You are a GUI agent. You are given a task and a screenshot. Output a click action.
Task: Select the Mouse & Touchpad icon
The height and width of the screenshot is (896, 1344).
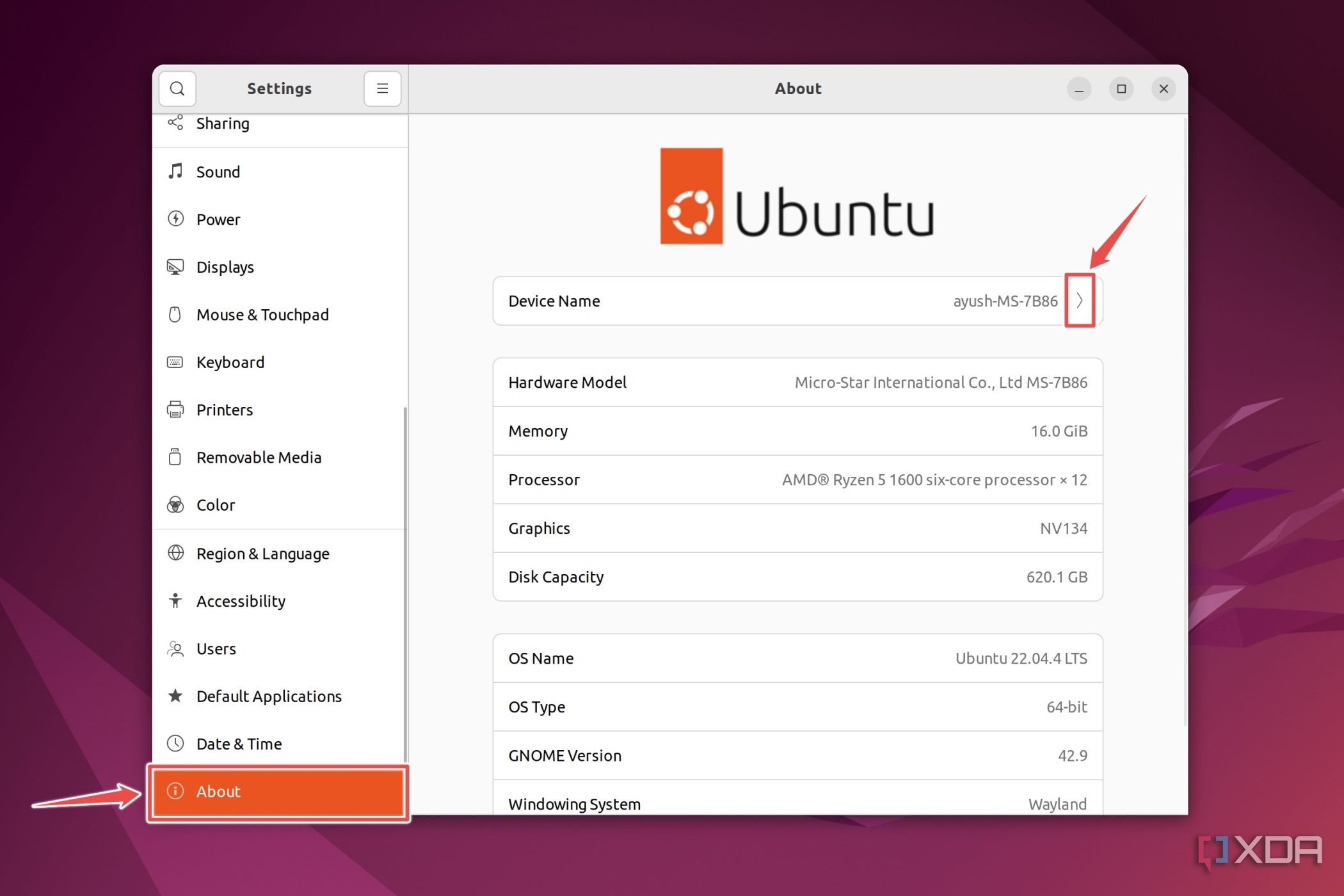click(175, 314)
